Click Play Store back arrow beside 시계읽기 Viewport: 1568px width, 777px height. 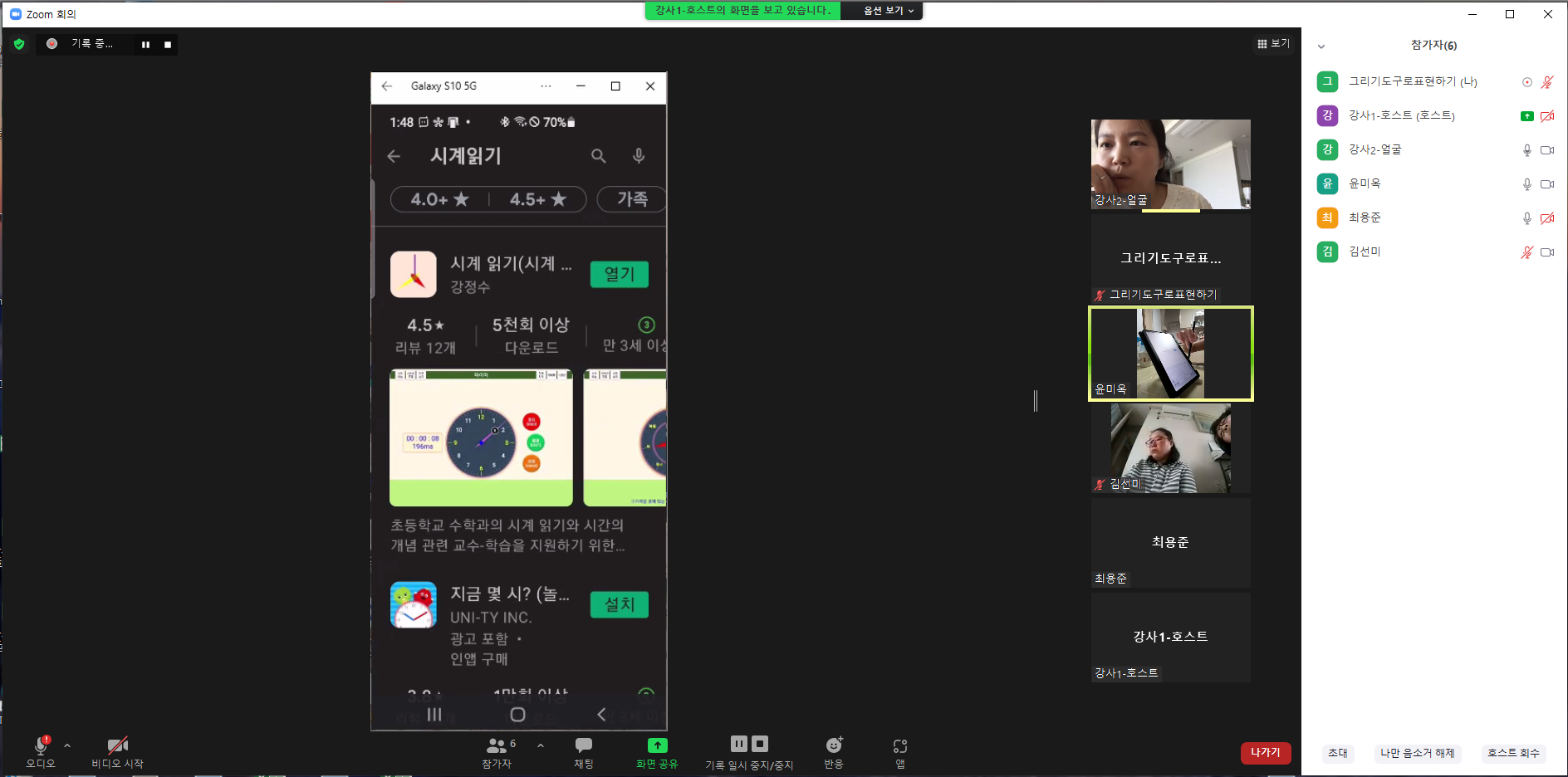[x=394, y=156]
